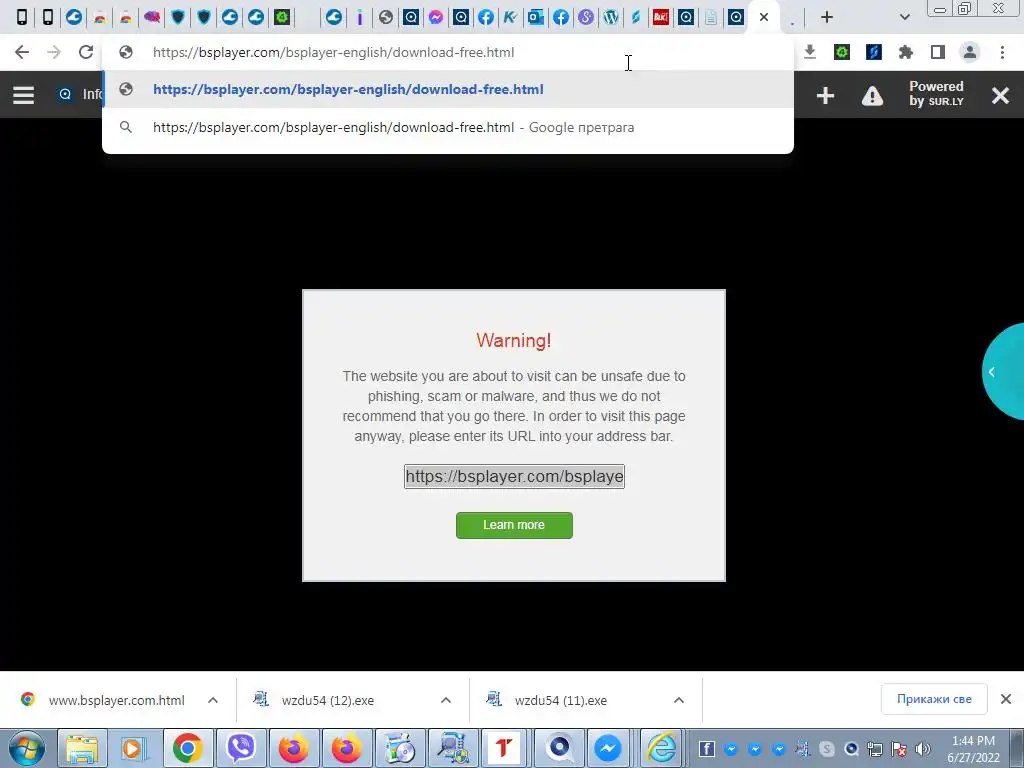Open Chrome's three-dot menu
Image resolution: width=1024 pixels, height=768 pixels.
pyautogui.click(x=1002, y=52)
